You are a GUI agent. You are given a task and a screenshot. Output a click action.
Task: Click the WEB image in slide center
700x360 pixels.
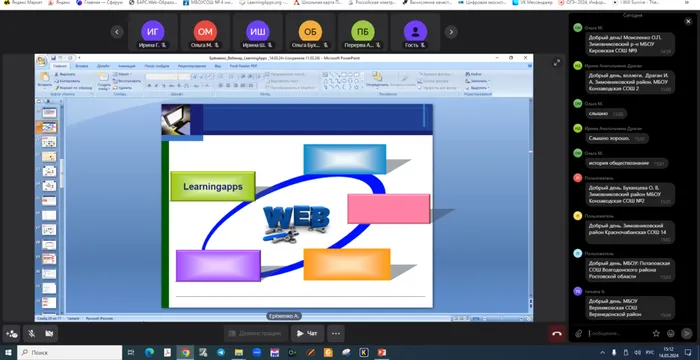(x=296, y=223)
